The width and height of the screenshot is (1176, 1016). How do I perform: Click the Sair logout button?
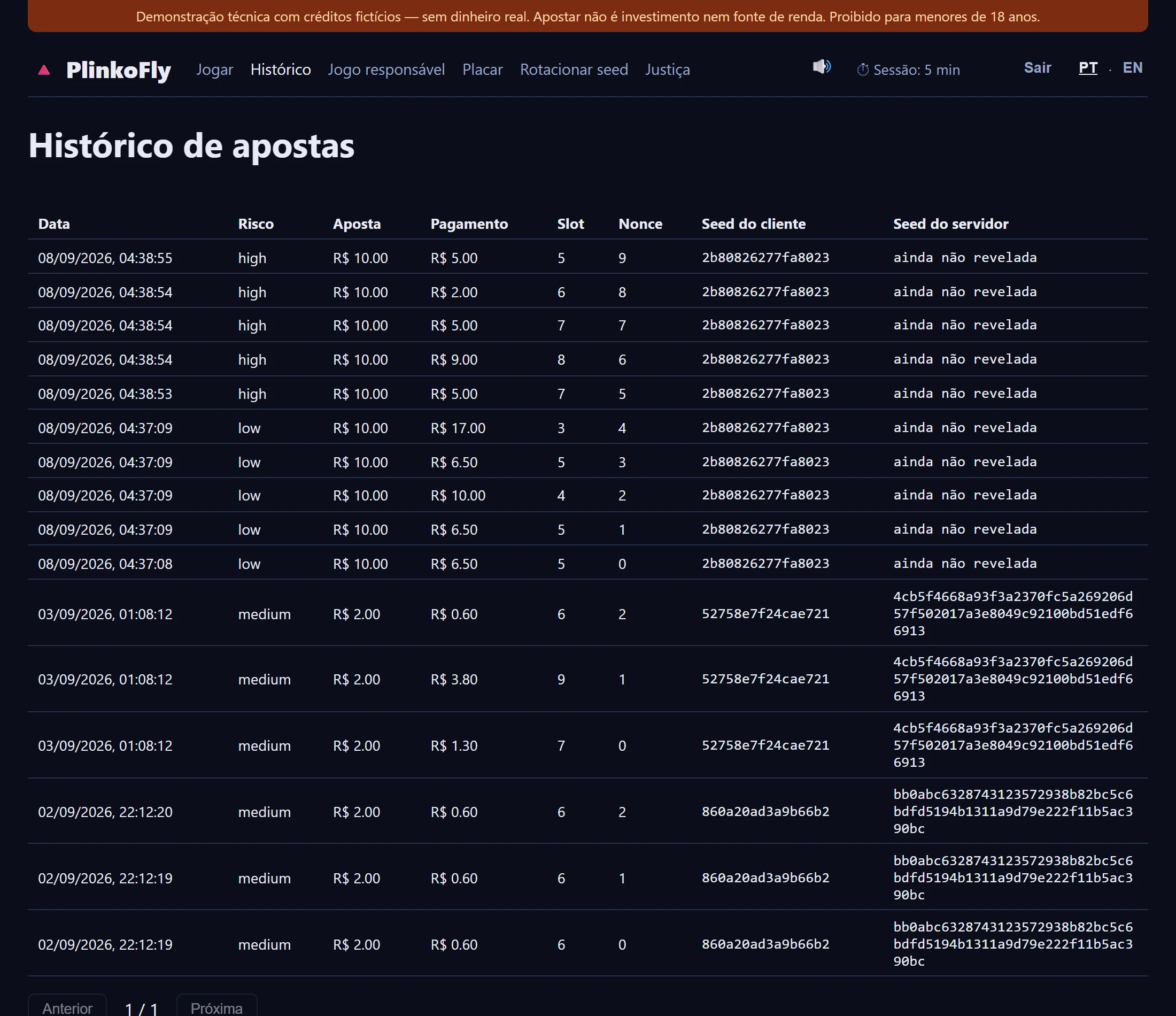tap(1038, 67)
